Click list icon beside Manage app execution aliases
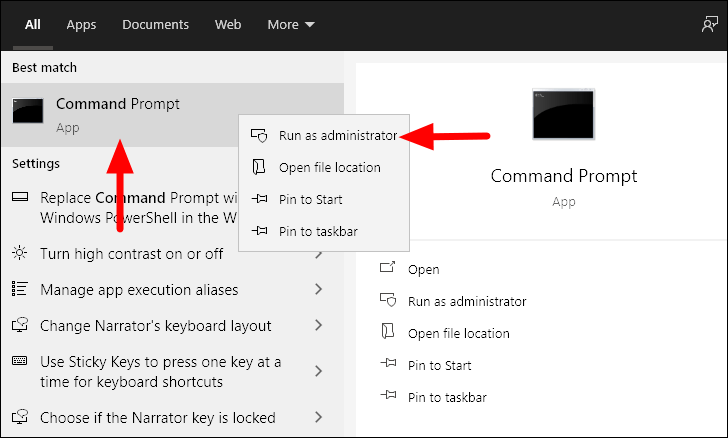Viewport: 728px width, 438px height. [x=20, y=288]
